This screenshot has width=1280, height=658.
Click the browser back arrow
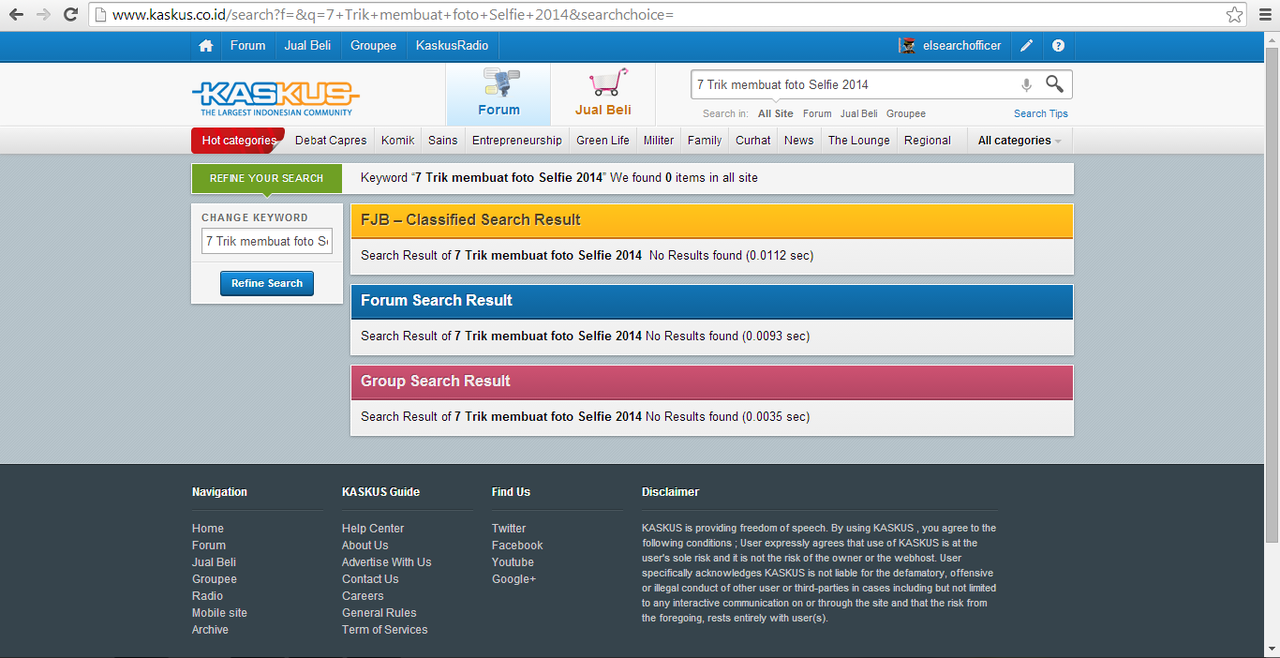pyautogui.click(x=15, y=15)
